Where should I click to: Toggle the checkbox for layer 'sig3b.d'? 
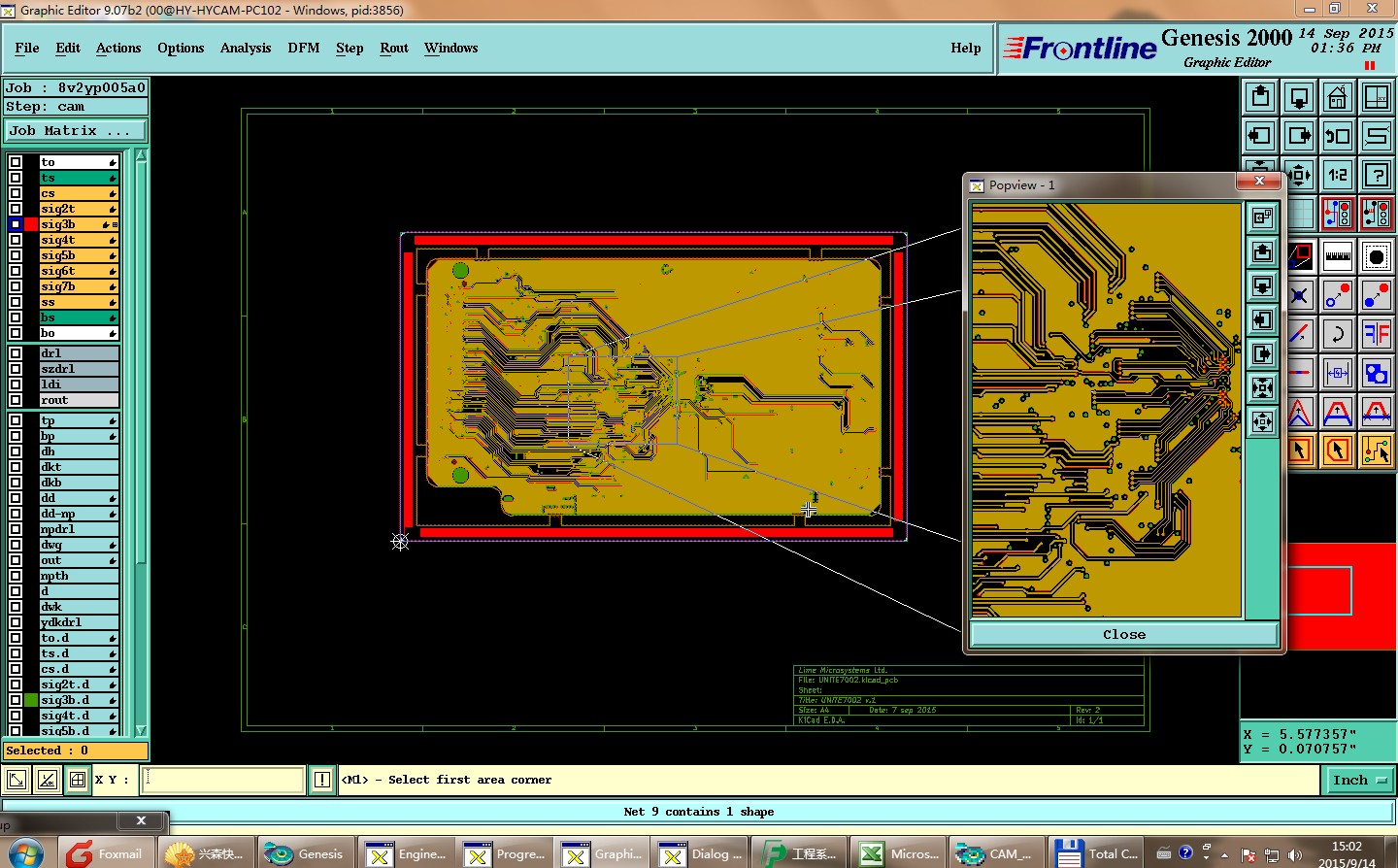(16, 700)
